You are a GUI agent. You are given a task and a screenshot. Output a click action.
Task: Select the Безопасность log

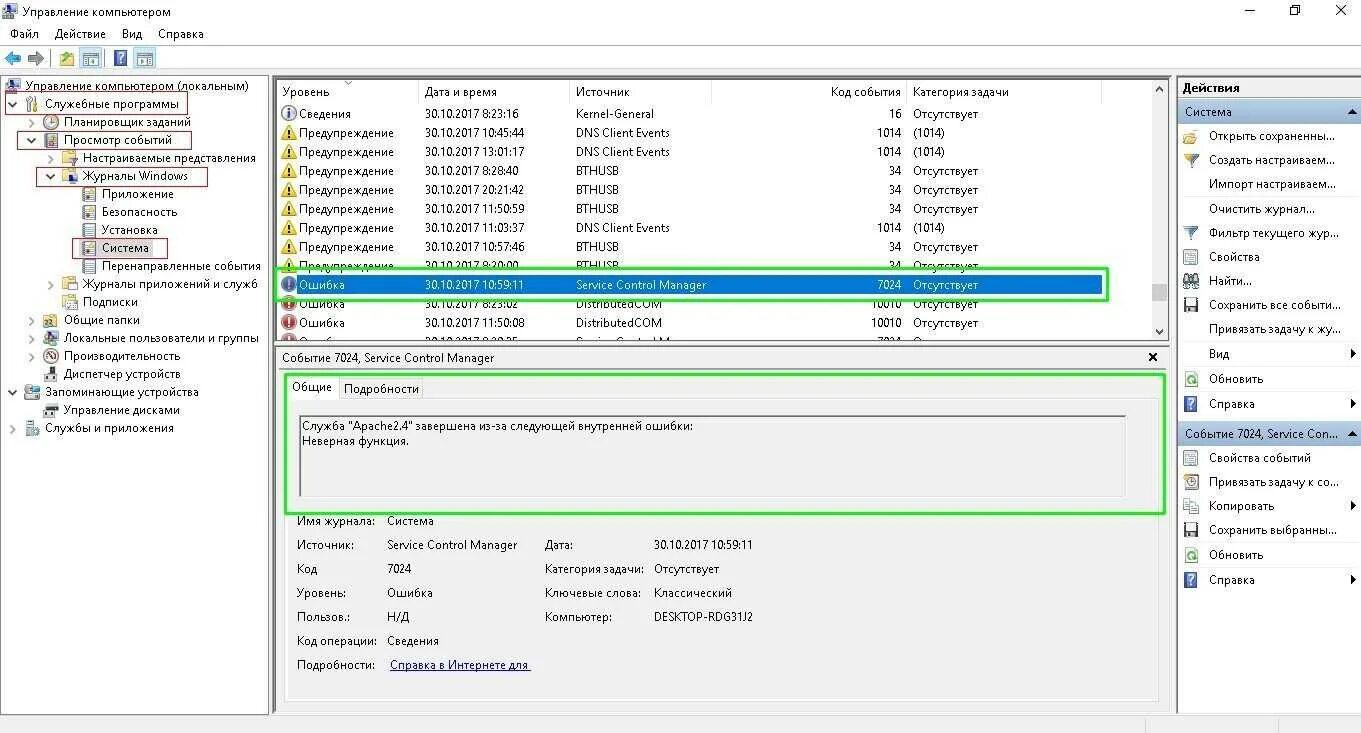point(139,212)
